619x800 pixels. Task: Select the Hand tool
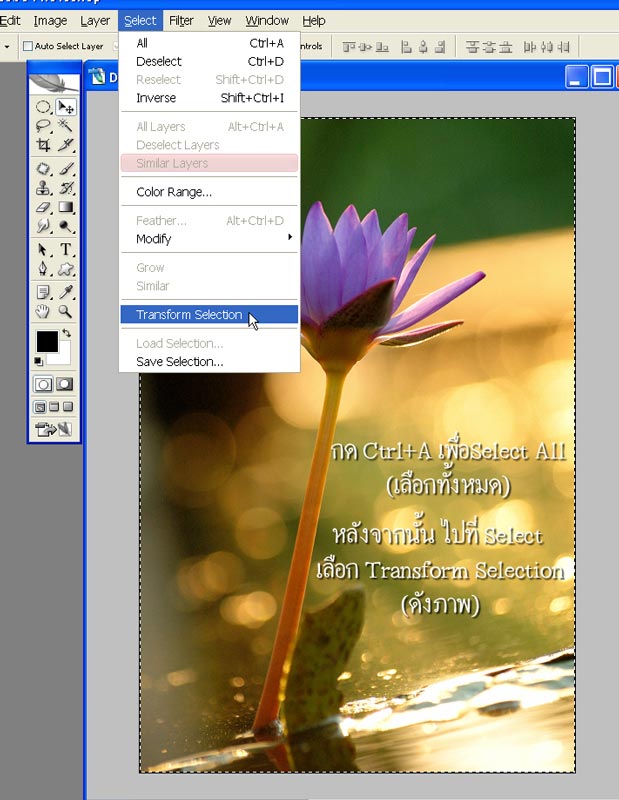tap(43, 311)
